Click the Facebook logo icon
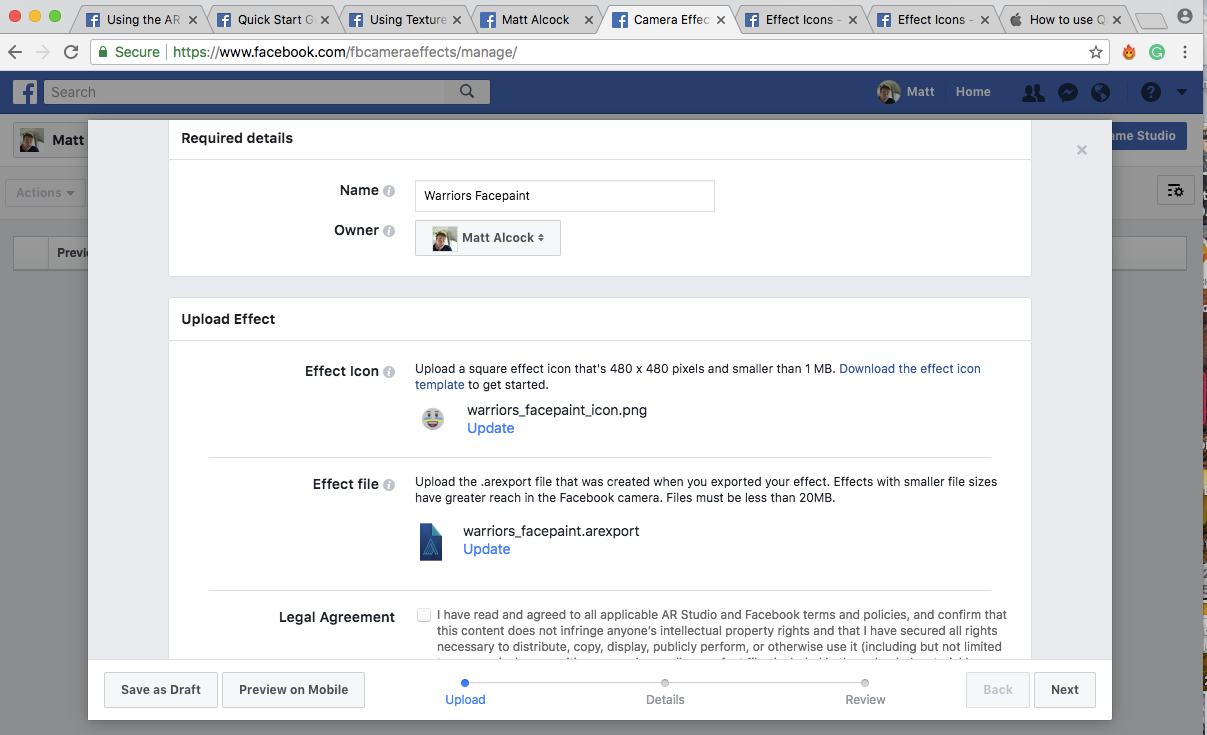1207x735 pixels. point(25,92)
